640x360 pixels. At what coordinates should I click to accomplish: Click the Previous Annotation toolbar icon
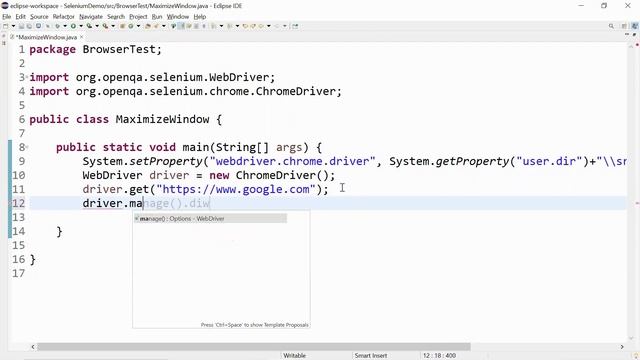point(230,26)
